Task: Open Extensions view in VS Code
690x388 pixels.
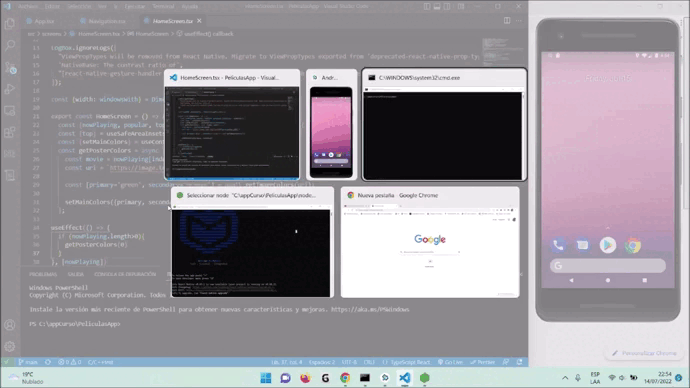Action: click(x=10, y=132)
